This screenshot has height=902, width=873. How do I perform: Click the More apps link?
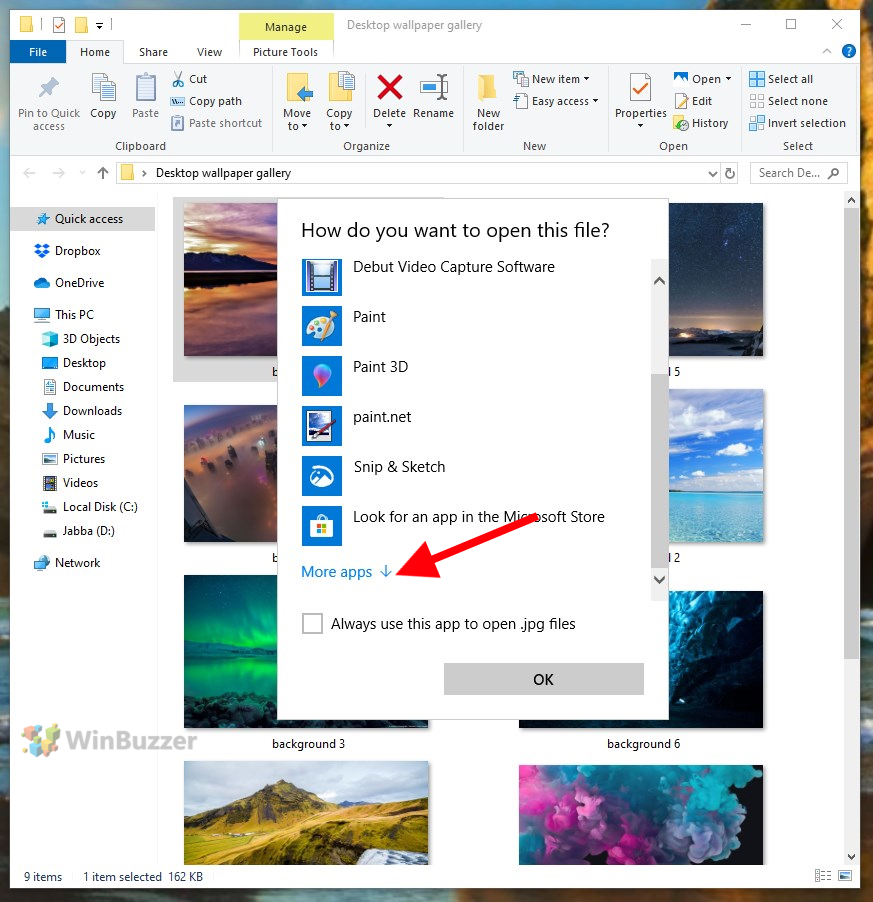346,572
